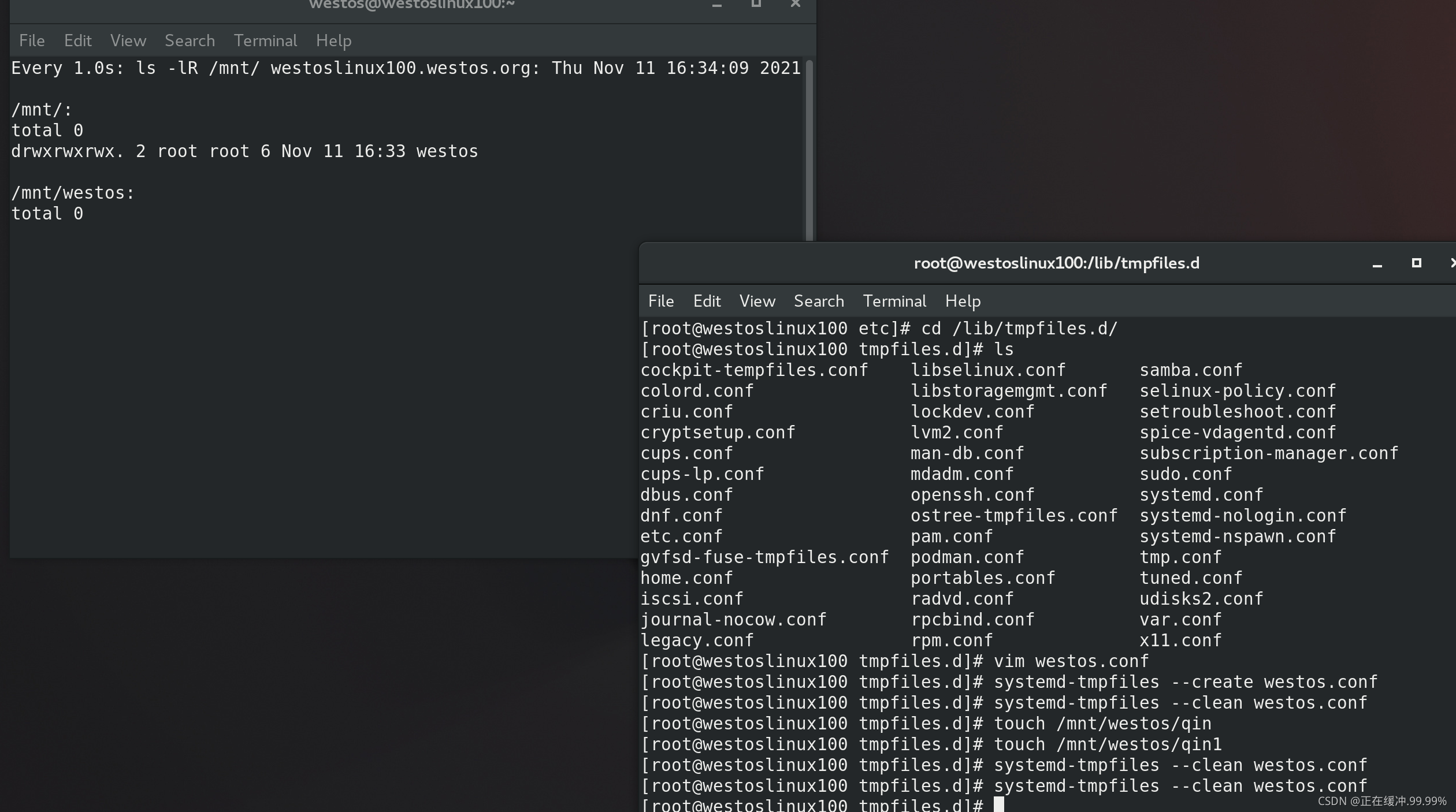Open Terminal menu in root tmpfiles.d terminal
The image size is (1456, 812).
point(894,301)
